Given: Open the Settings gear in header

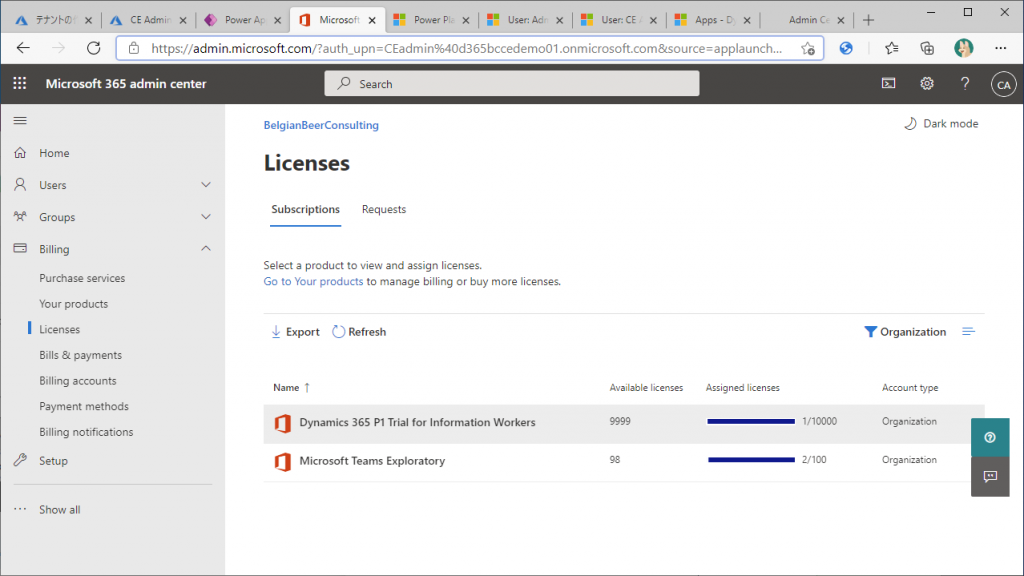Looking at the screenshot, I should 927,84.
